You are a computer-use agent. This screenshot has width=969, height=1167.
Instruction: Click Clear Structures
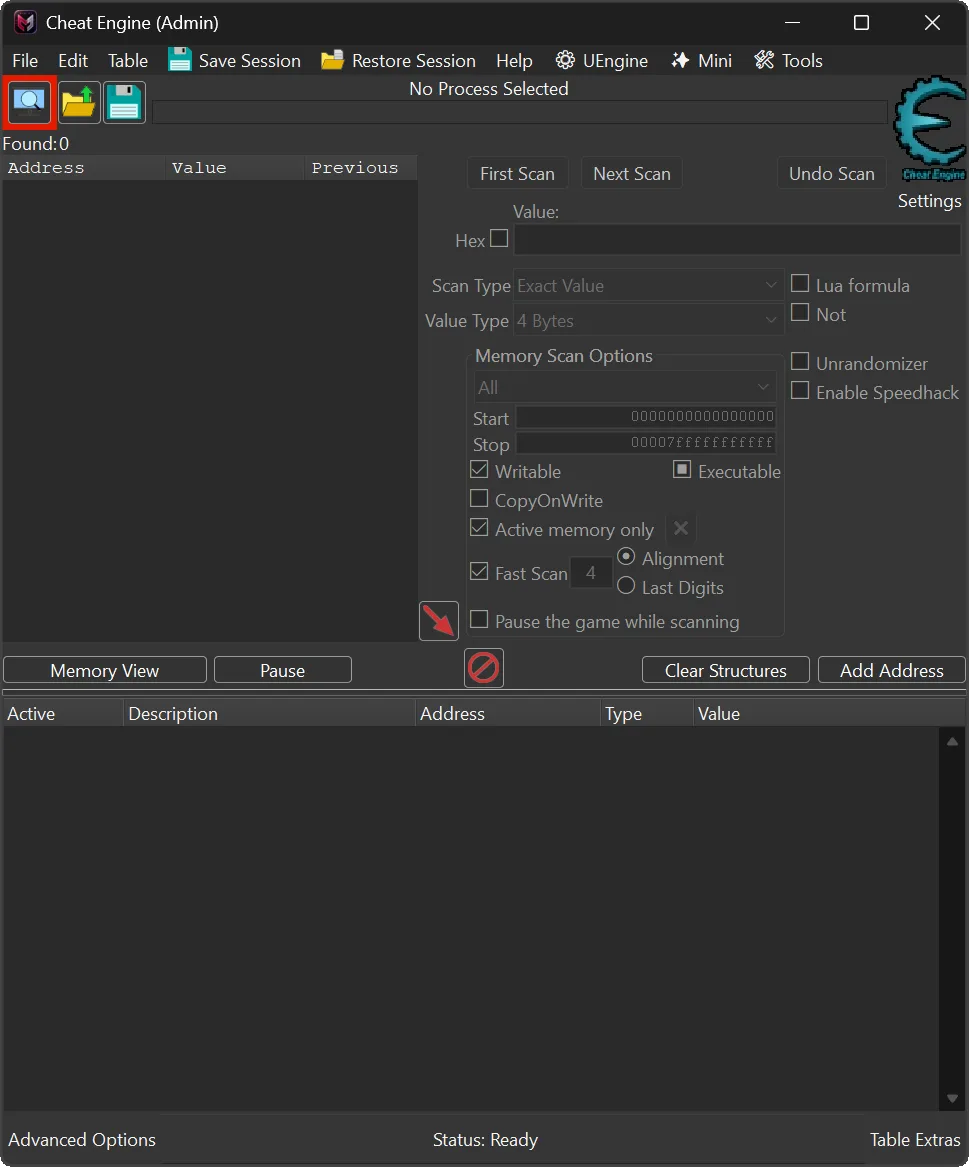726,671
